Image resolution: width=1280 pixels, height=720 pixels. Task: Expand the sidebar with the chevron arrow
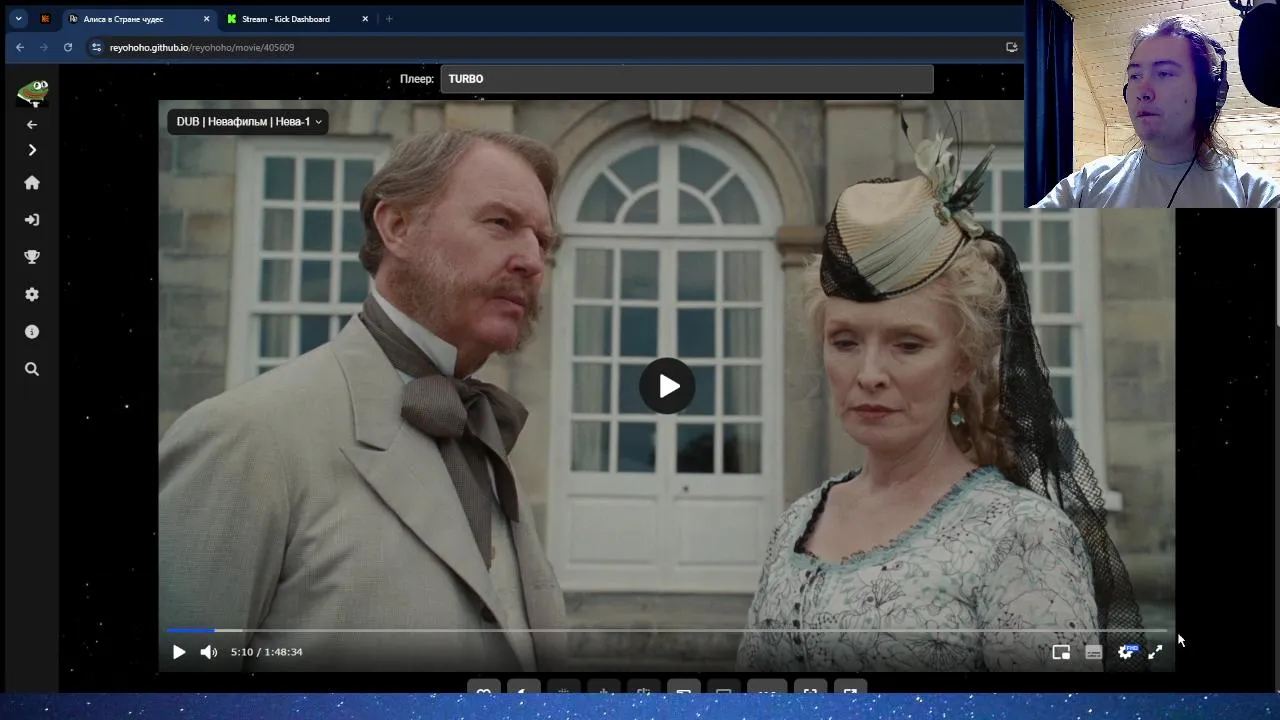(32, 150)
